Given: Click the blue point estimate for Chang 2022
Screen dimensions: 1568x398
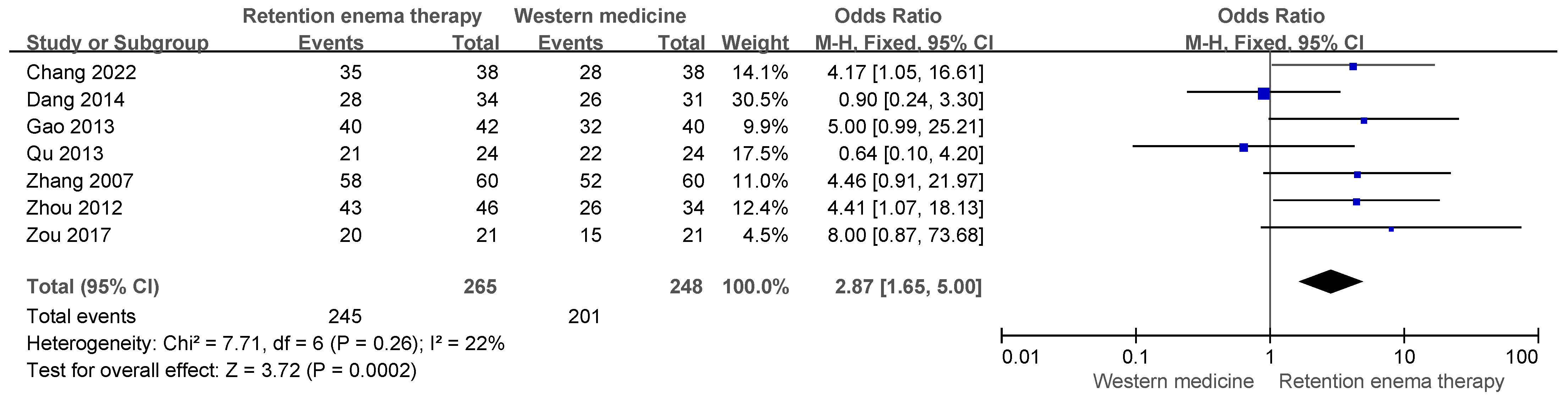Looking at the screenshot, I should (x=1353, y=66).
